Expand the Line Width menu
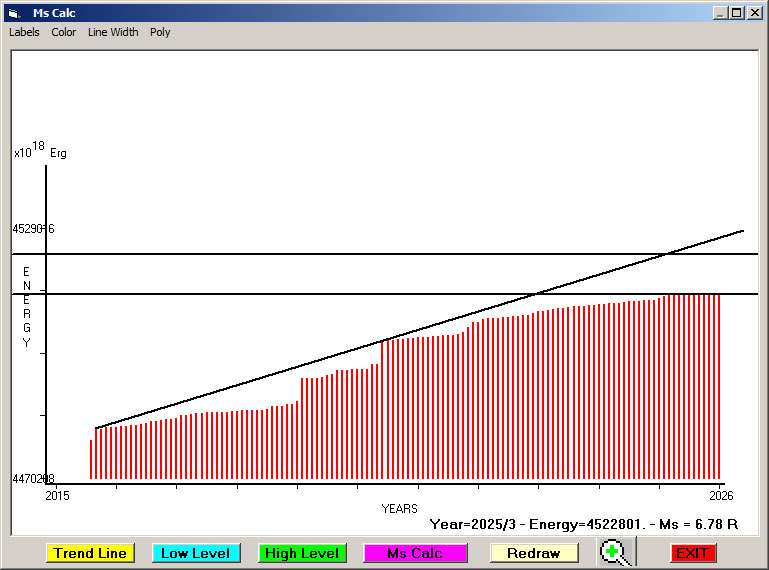 [113, 32]
